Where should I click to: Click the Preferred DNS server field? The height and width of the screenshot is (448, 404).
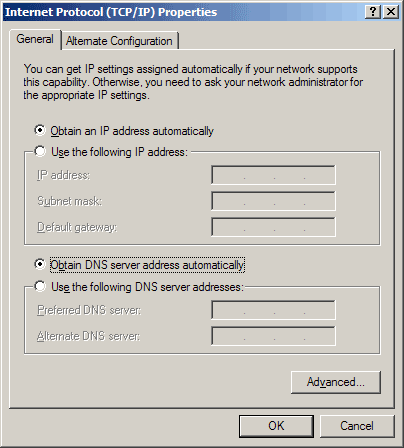tap(273, 310)
